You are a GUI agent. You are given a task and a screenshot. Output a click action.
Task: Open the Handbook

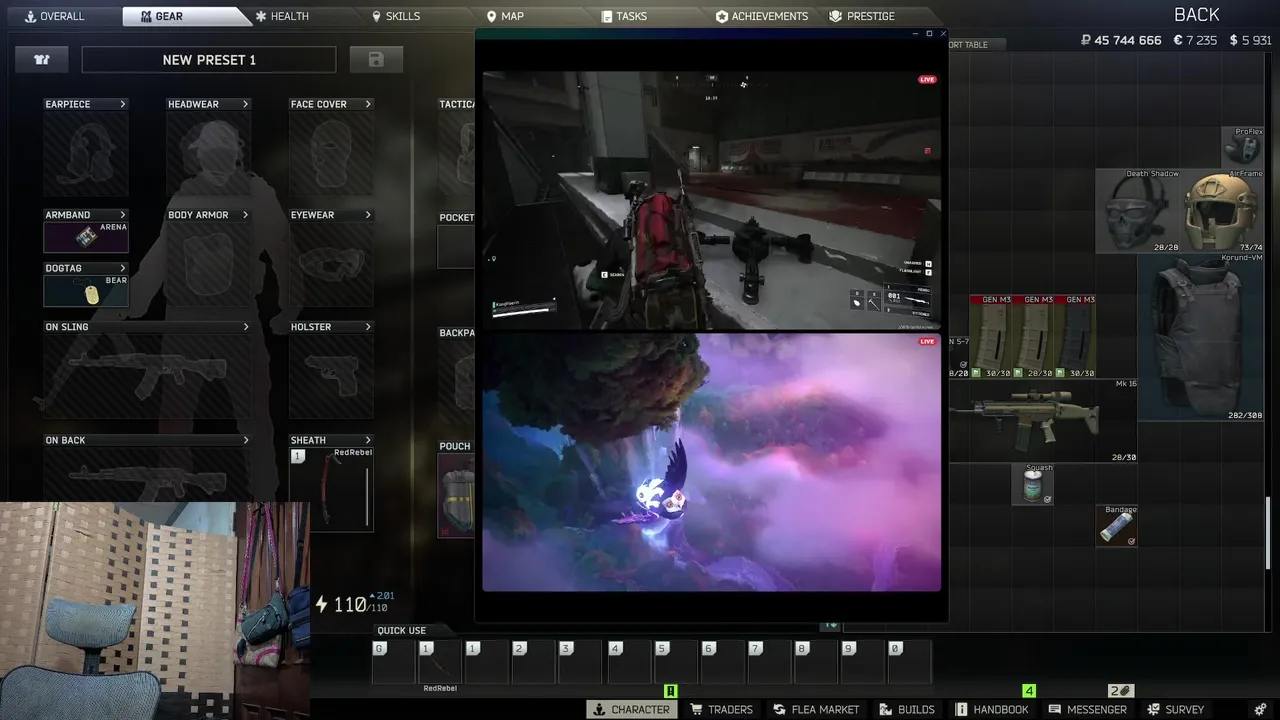(x=992, y=709)
